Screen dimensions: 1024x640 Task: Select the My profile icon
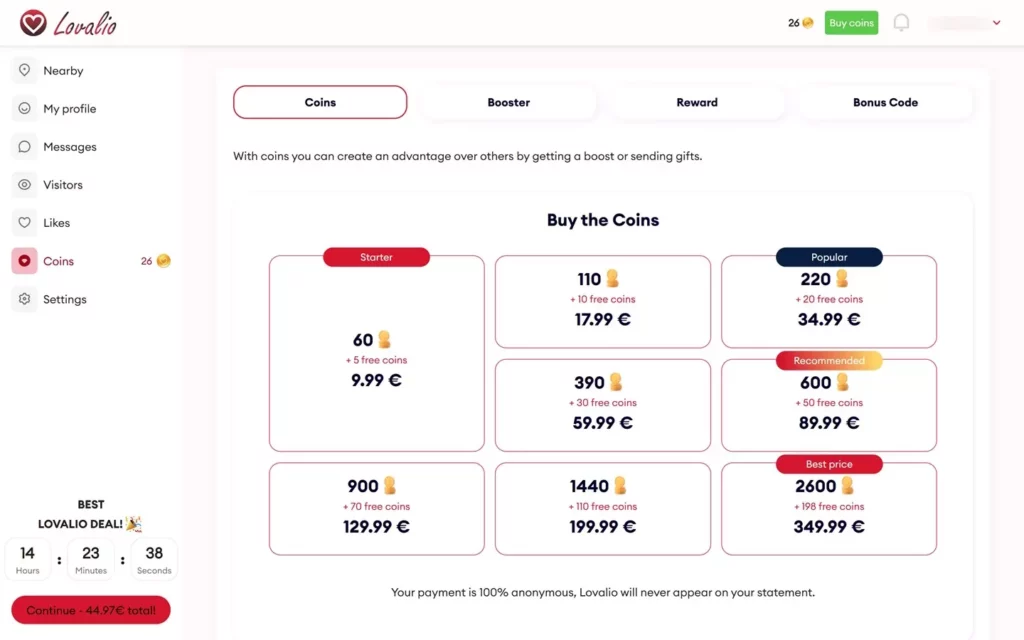(x=25, y=108)
